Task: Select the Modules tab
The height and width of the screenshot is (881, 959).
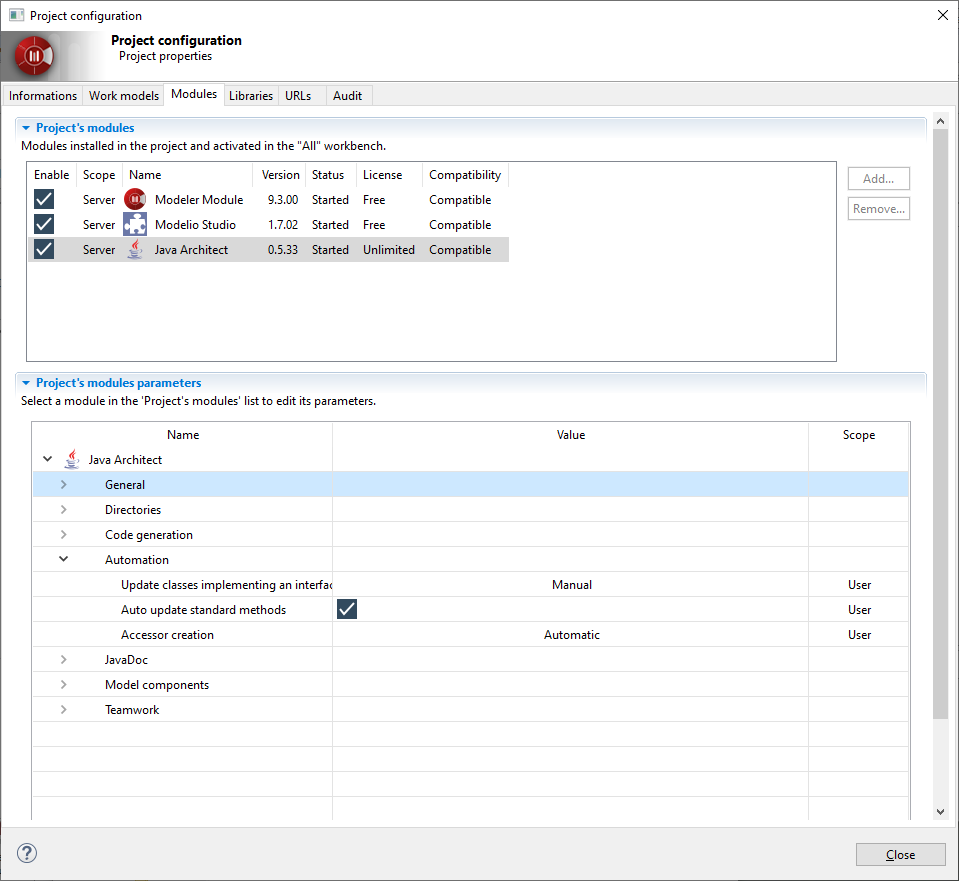Action: pyautogui.click(x=194, y=94)
